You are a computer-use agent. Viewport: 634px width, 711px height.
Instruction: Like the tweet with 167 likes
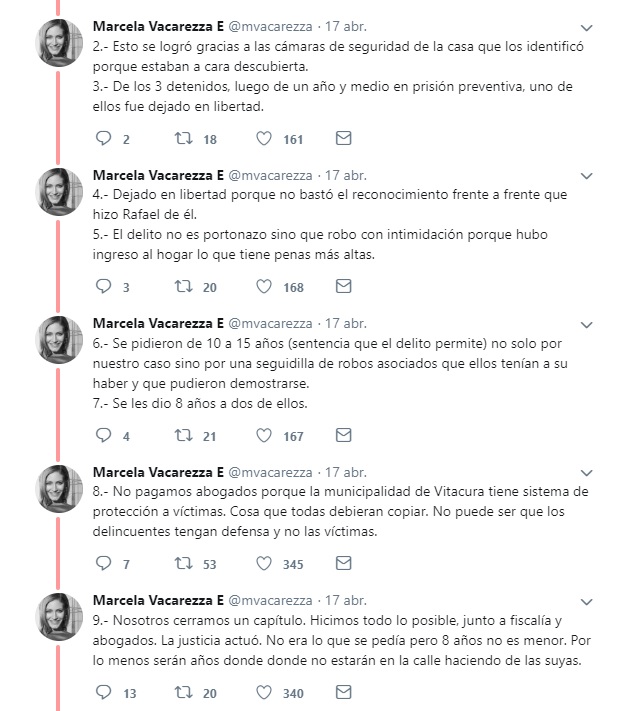pyautogui.click(x=264, y=436)
